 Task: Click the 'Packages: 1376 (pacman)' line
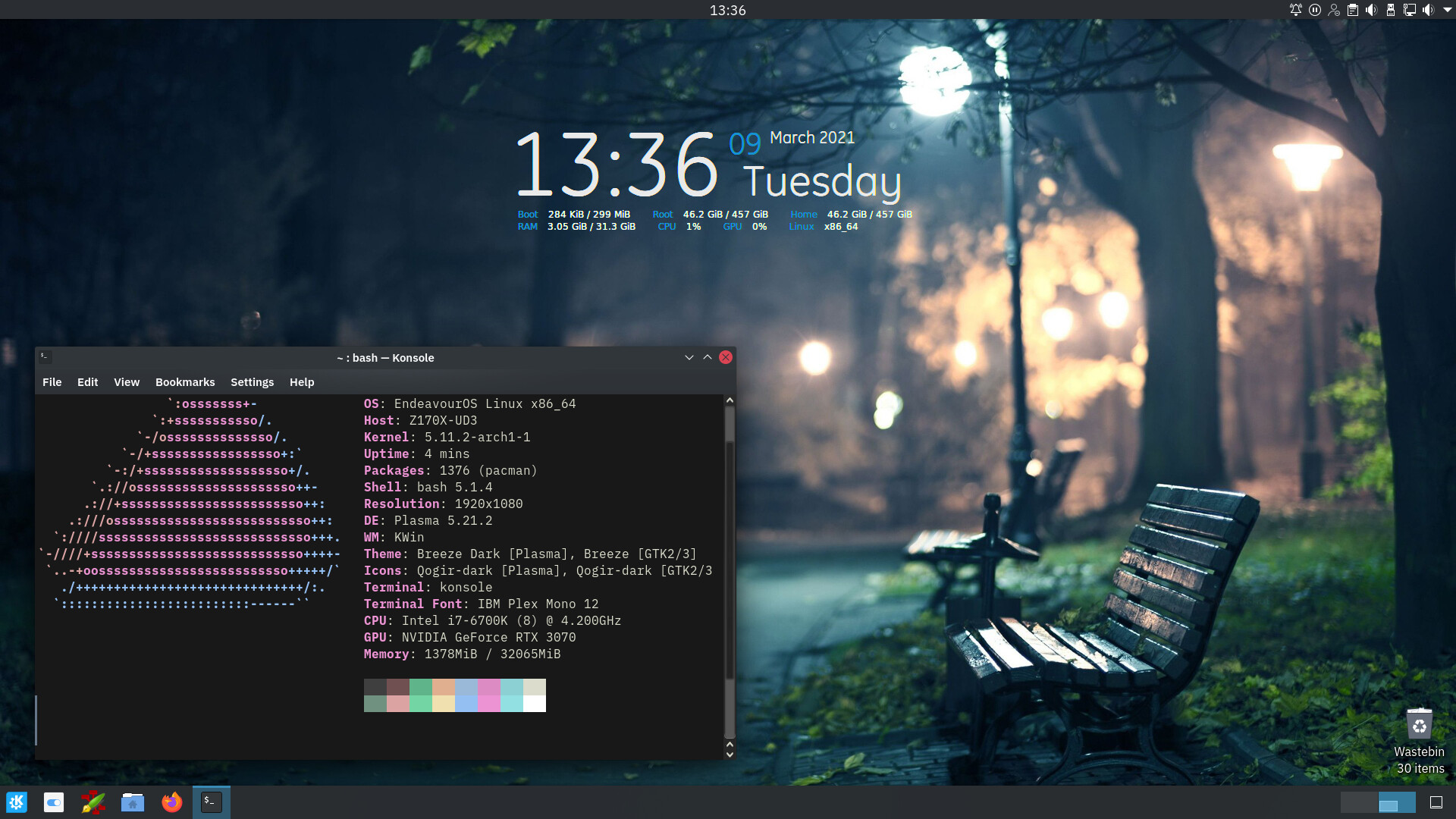coord(450,471)
